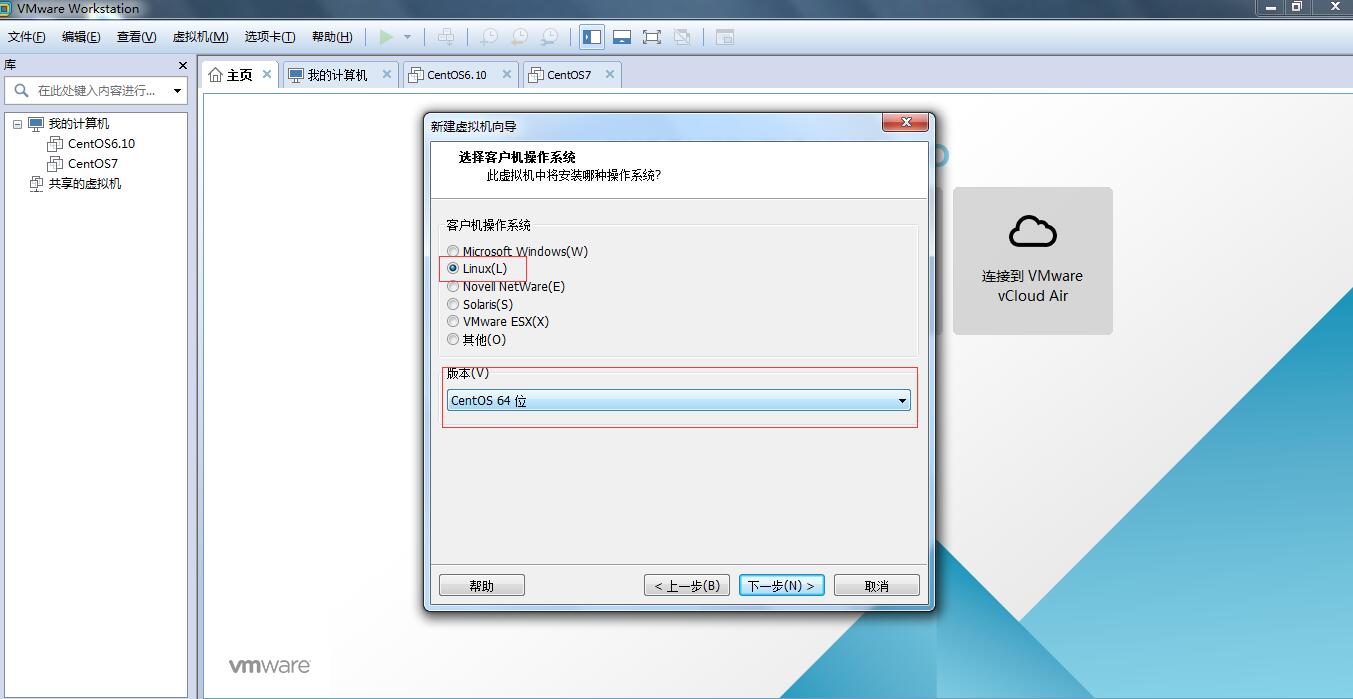The height and width of the screenshot is (699, 1353).
Task: Click the VM icon beside CentOS7 in the tree
Action: coord(55,164)
